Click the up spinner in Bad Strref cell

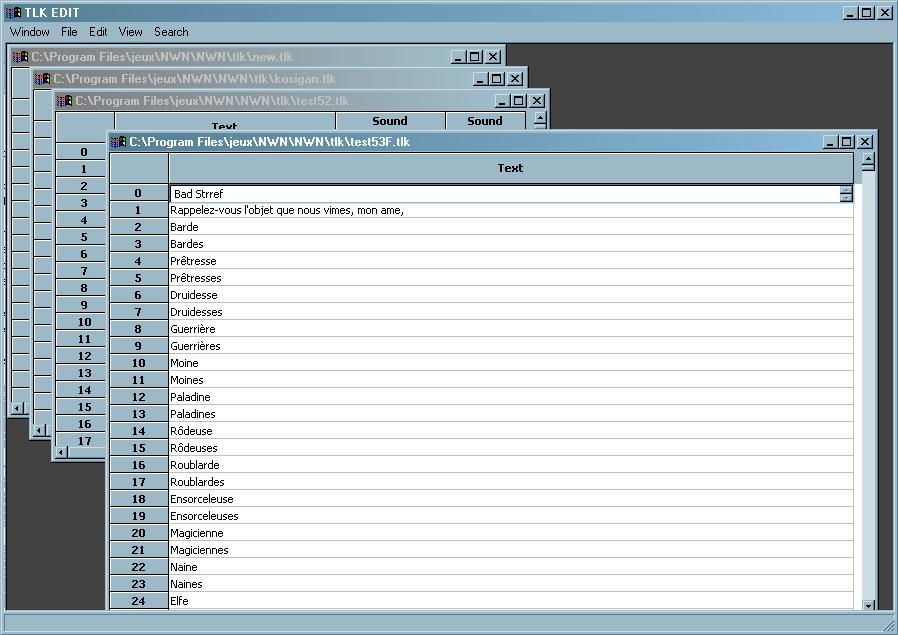[846, 190]
